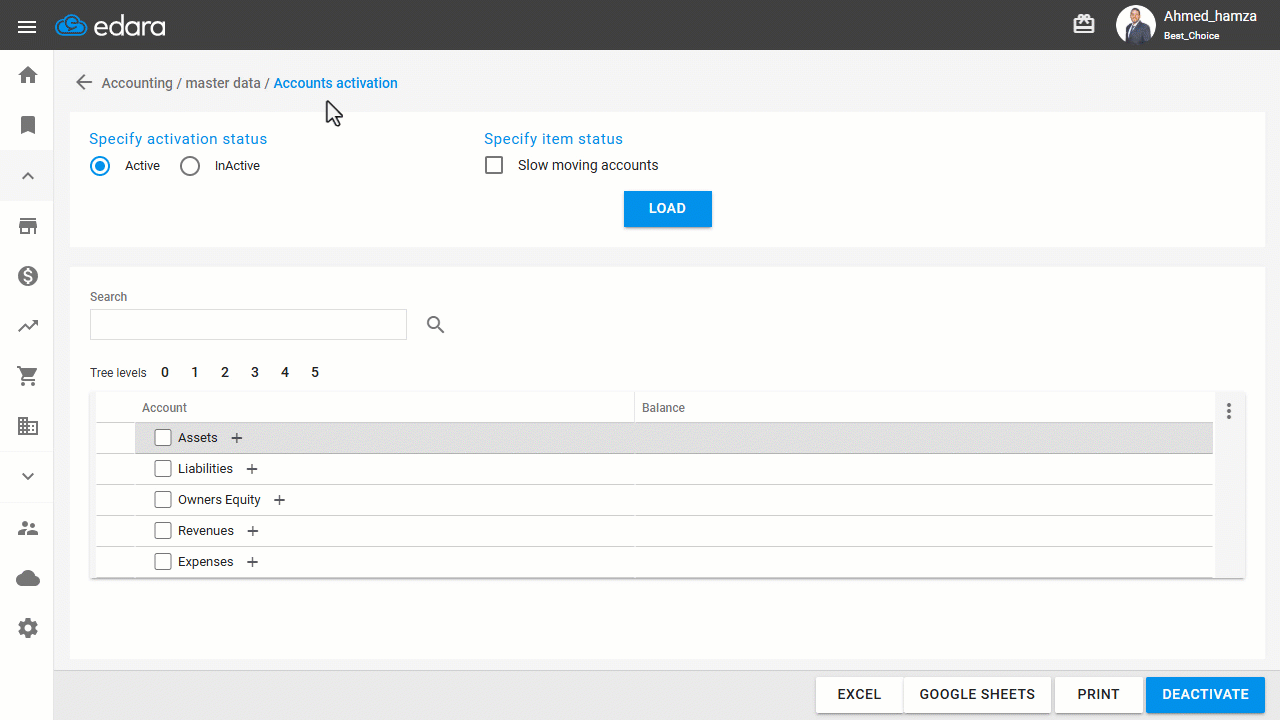Screen dimensions: 1280x720
Task: Click the GOOGLE SHEETS button
Action: coord(977,694)
